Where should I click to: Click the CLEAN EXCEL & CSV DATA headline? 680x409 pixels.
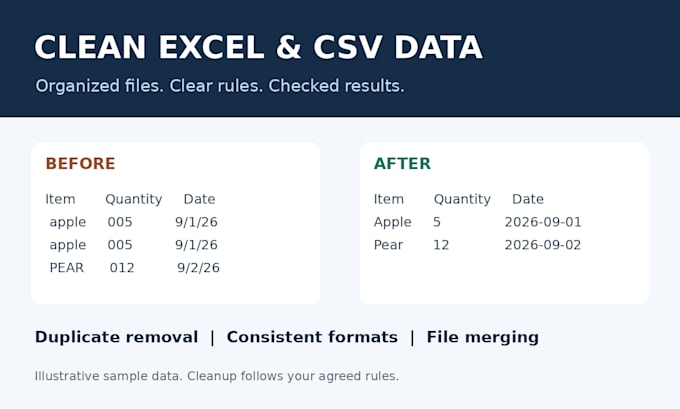tap(258, 47)
